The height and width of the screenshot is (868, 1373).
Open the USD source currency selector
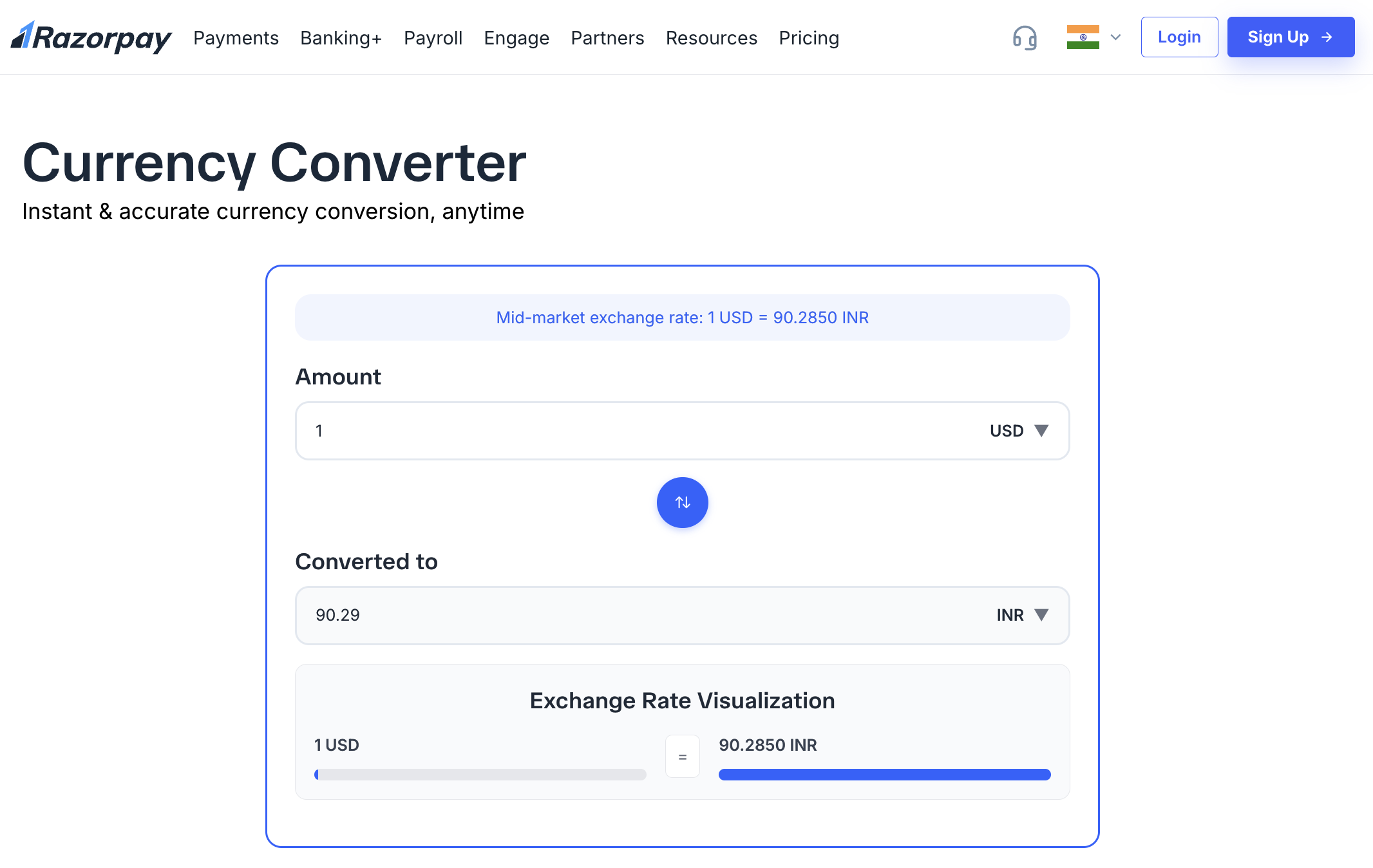tap(1007, 431)
